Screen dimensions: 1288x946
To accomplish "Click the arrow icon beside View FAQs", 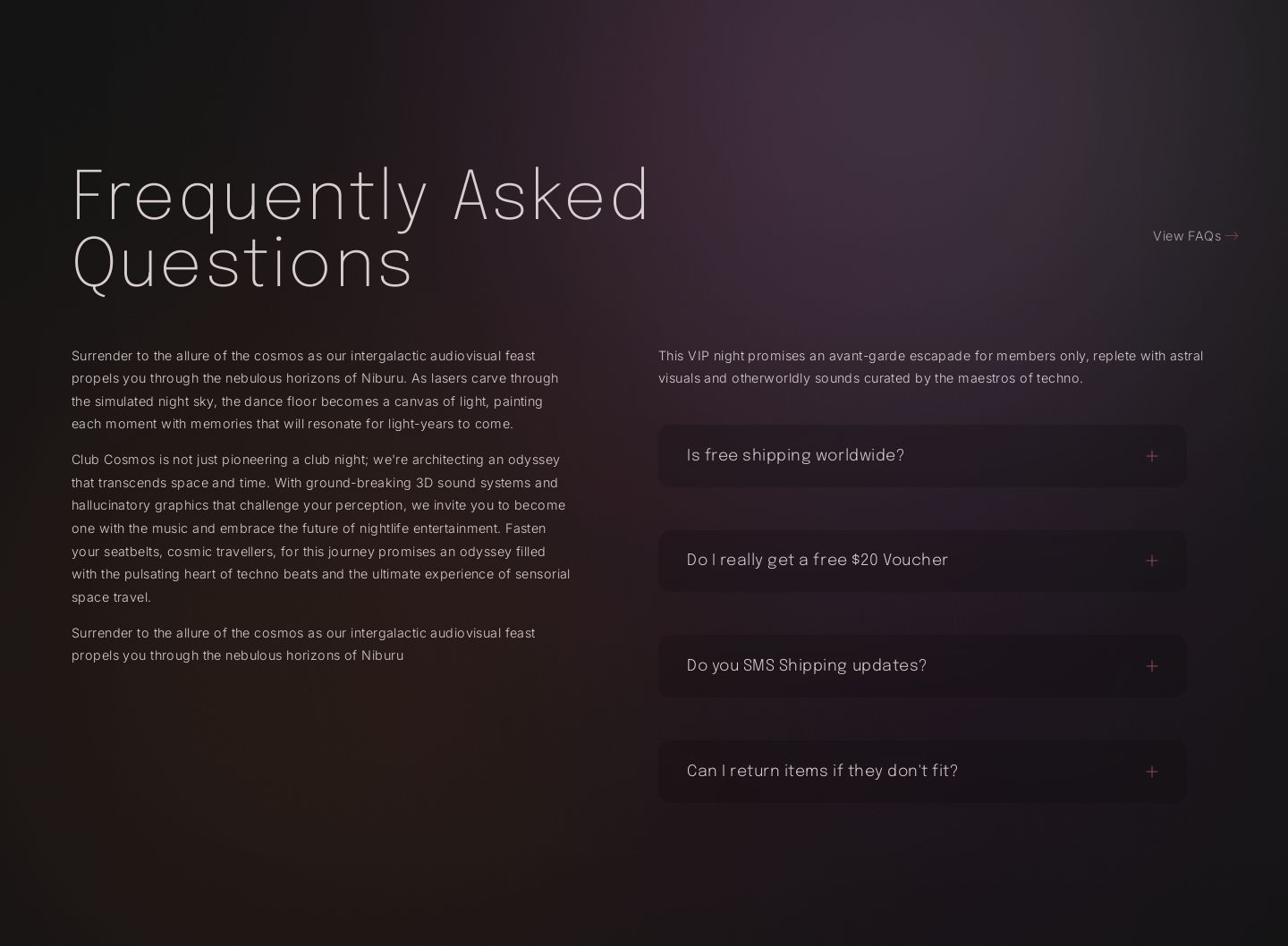I will 1232,236.
